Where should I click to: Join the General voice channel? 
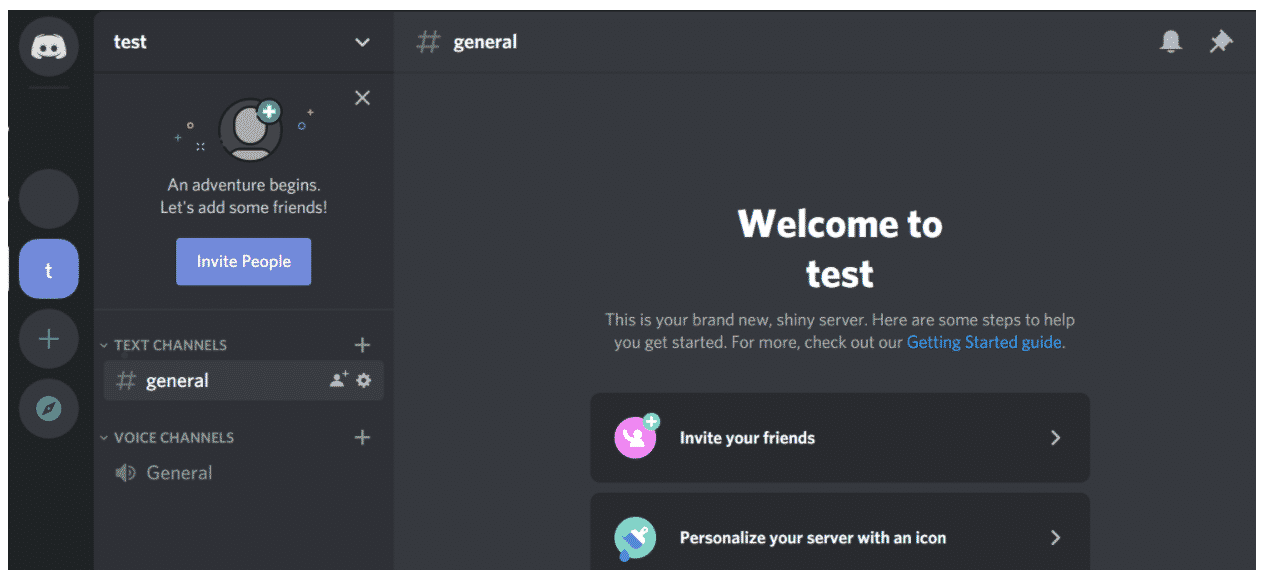(179, 473)
